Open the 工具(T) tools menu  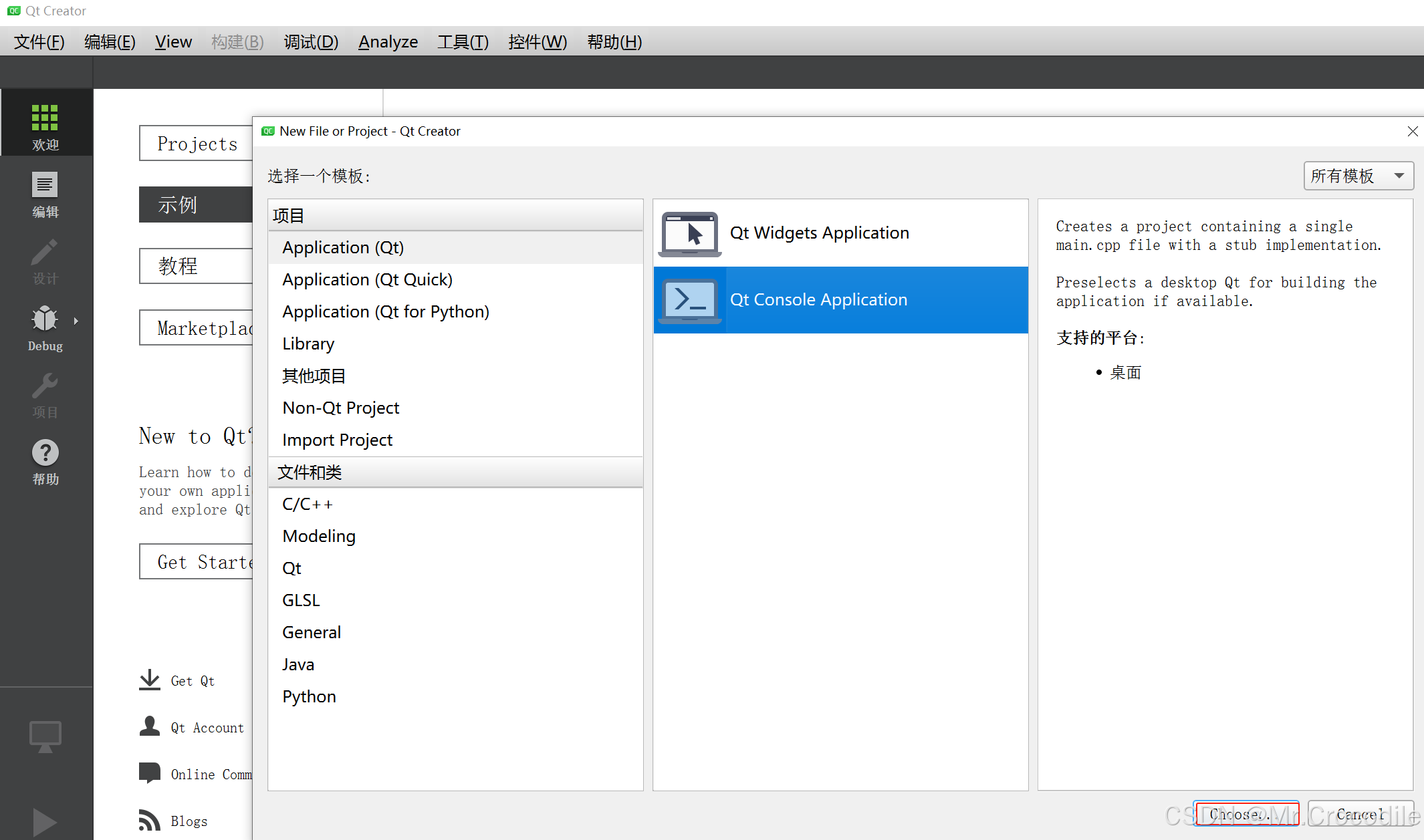click(463, 42)
